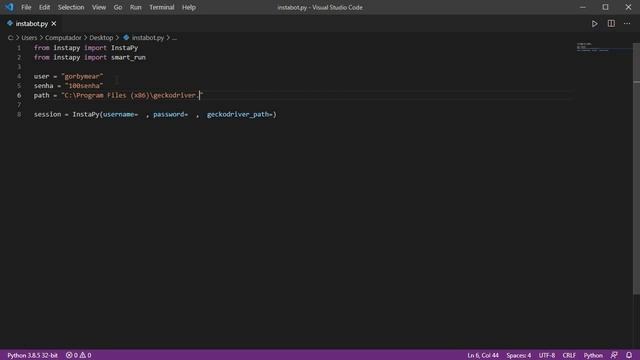Click Ln 6, Col 44 in status bar
The image size is (640, 360).
483,355
